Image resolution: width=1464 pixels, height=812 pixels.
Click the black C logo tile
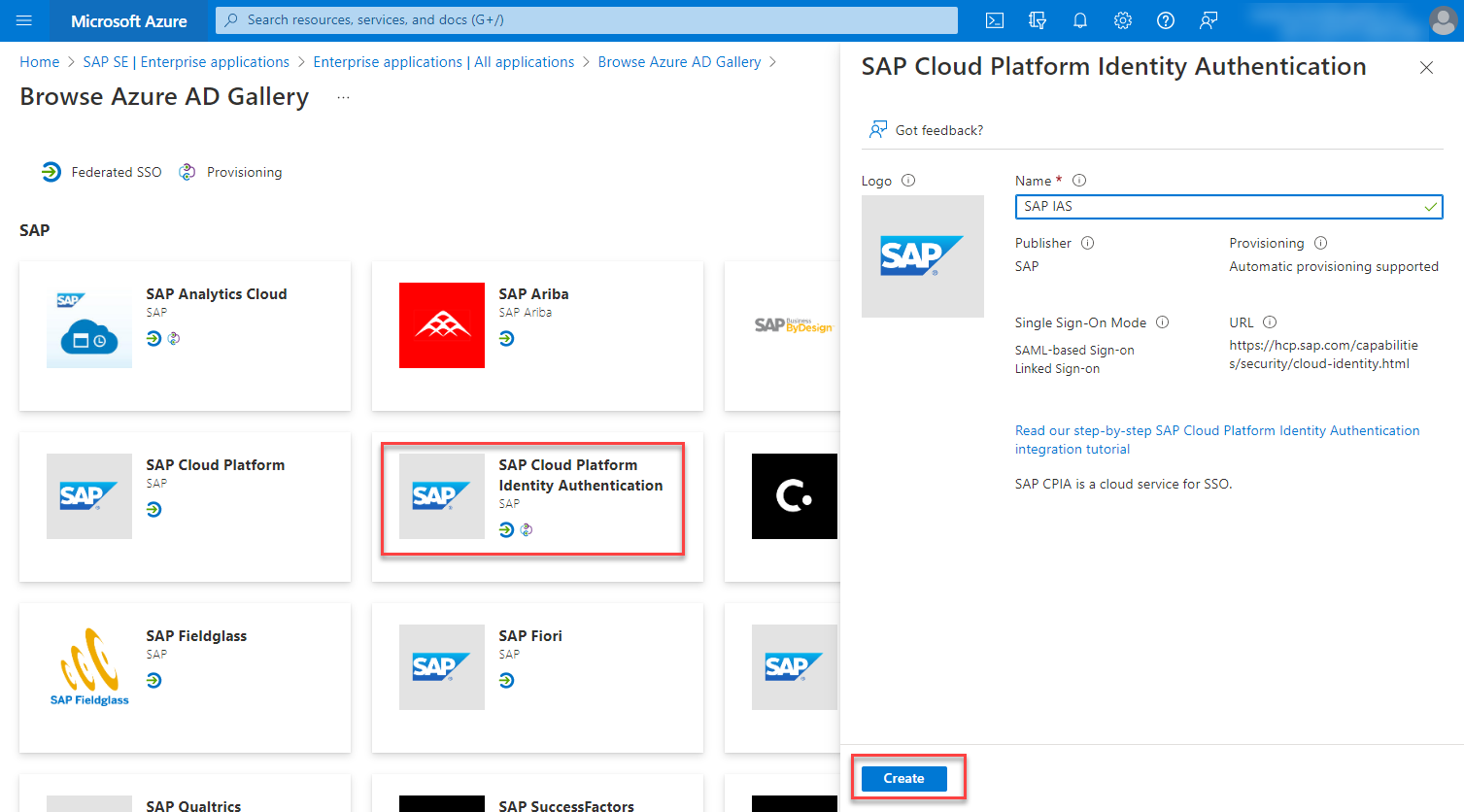pyautogui.click(x=795, y=496)
